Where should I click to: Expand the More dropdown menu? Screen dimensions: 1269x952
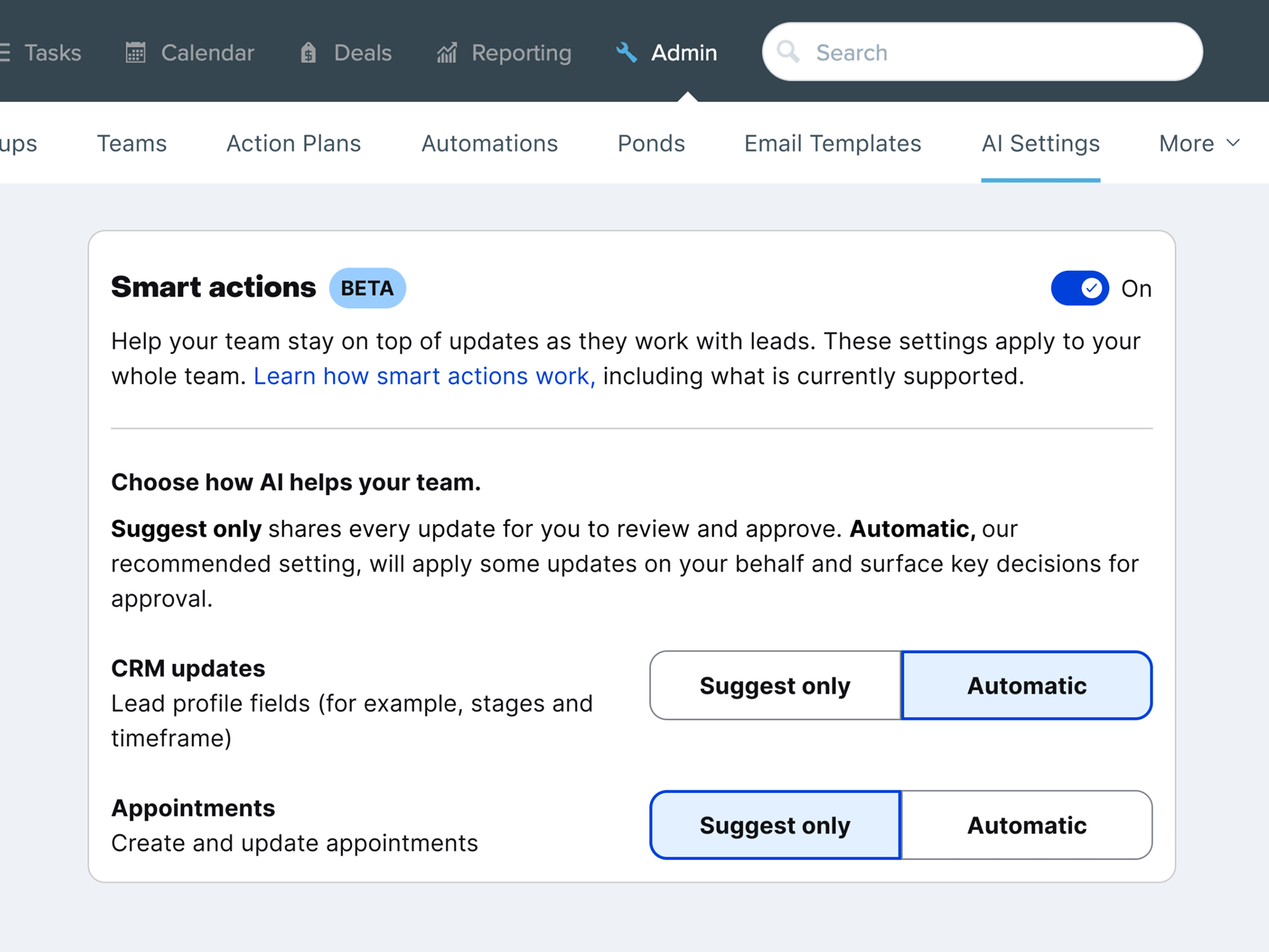[1199, 143]
